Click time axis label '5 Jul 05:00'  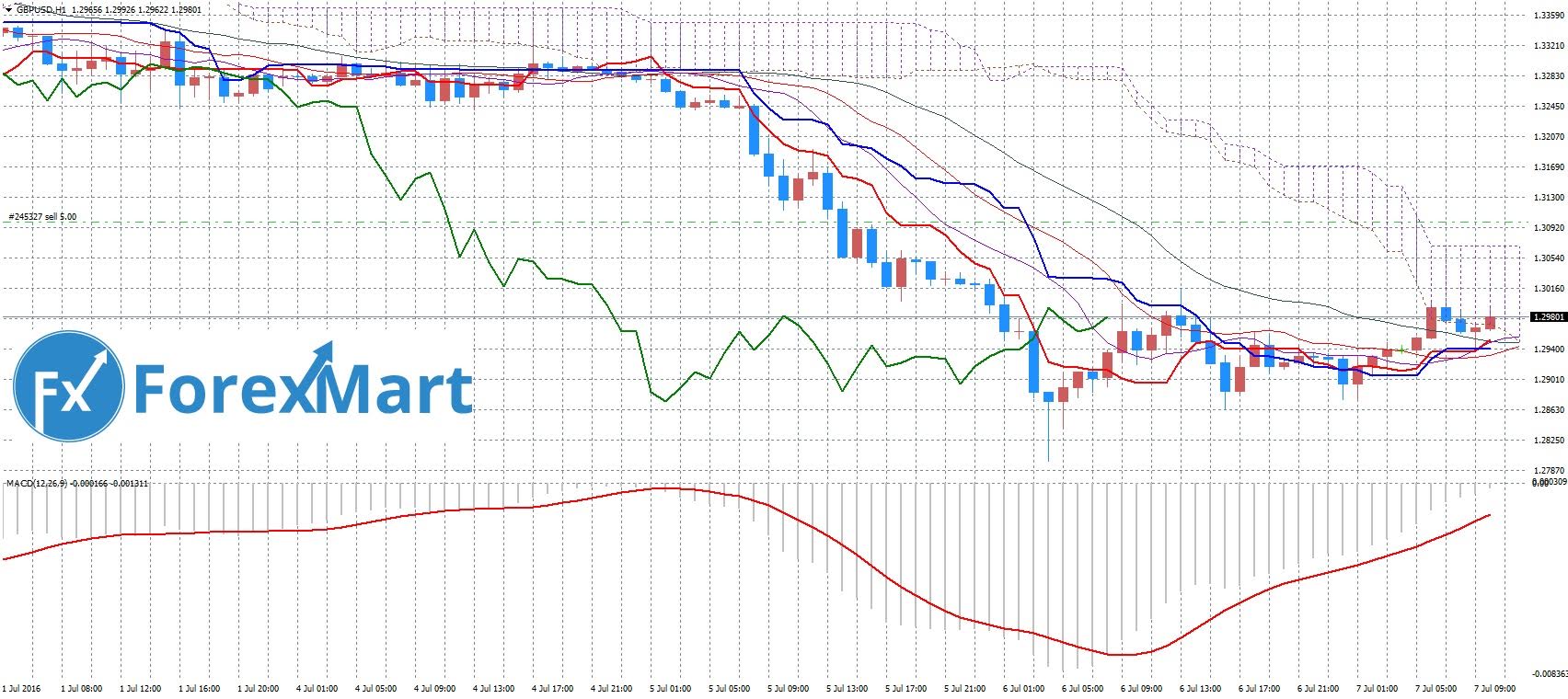point(729,688)
